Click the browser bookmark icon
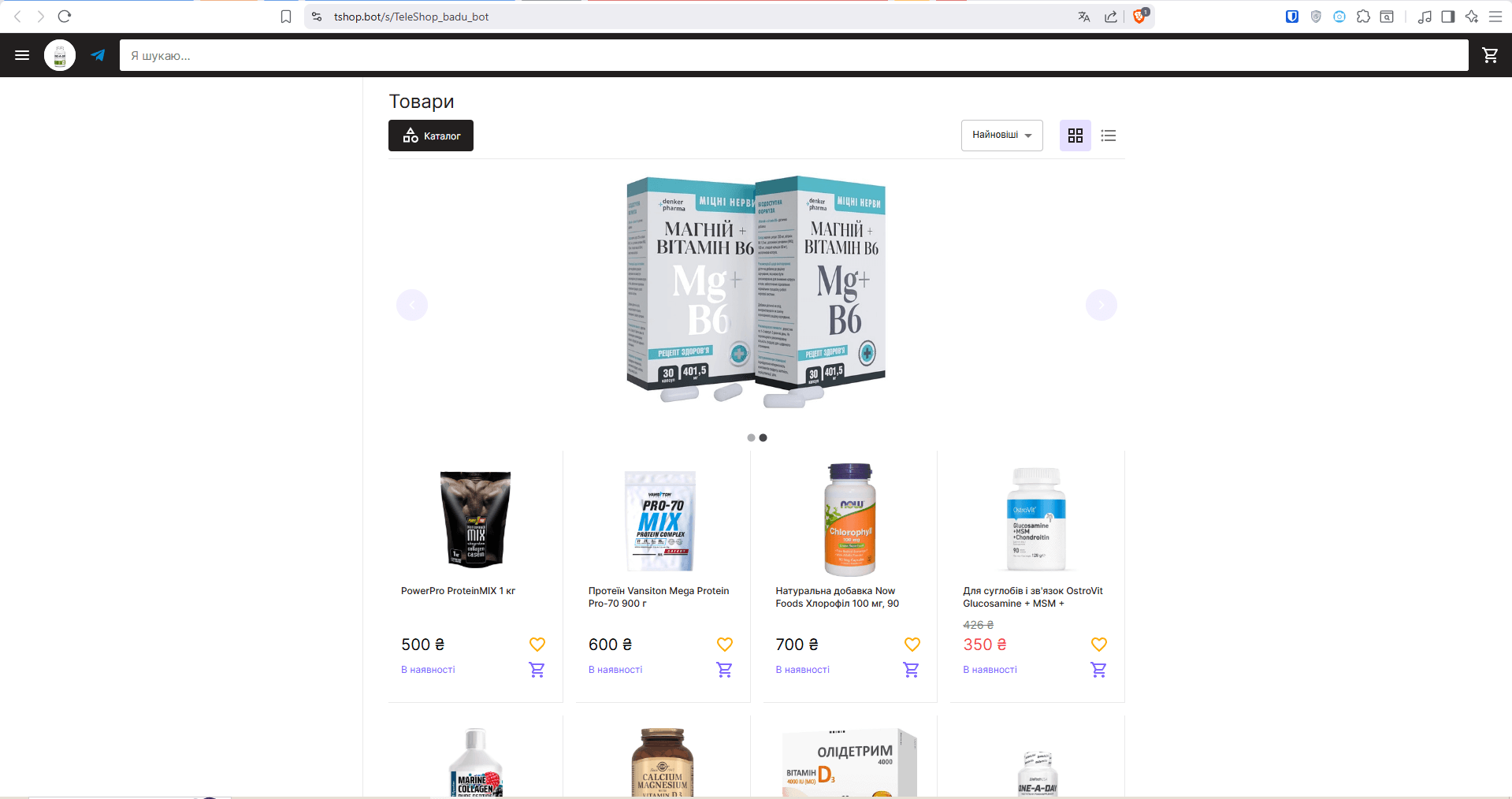The image size is (1512, 799). pos(286,17)
